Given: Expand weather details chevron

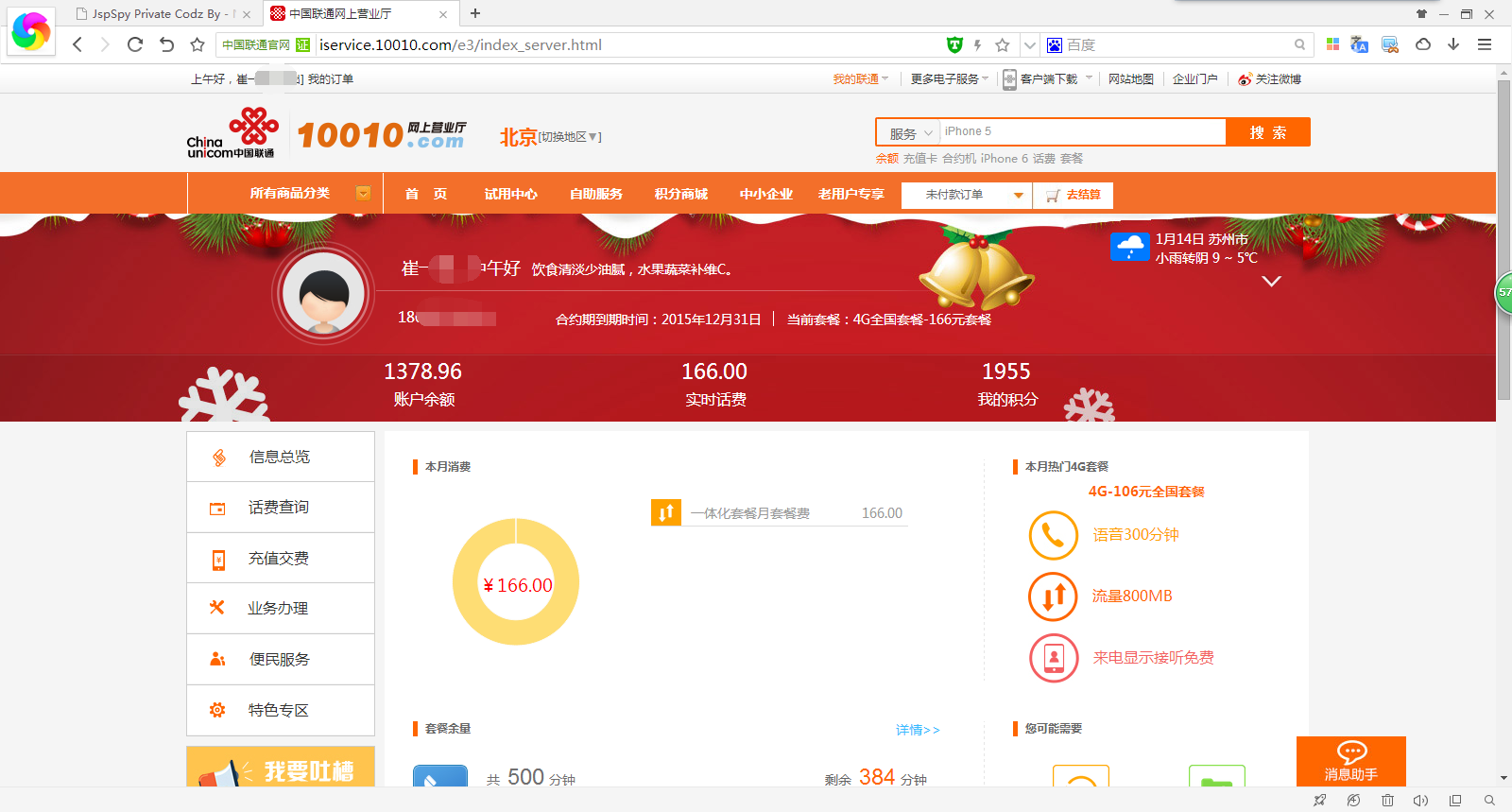Looking at the screenshot, I should point(1272,281).
